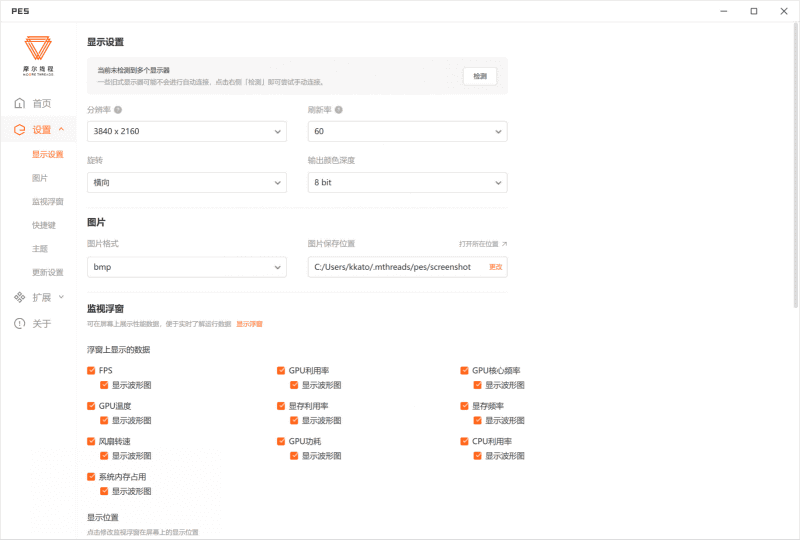Select 监视浮窗 submenu item

(x=47, y=202)
